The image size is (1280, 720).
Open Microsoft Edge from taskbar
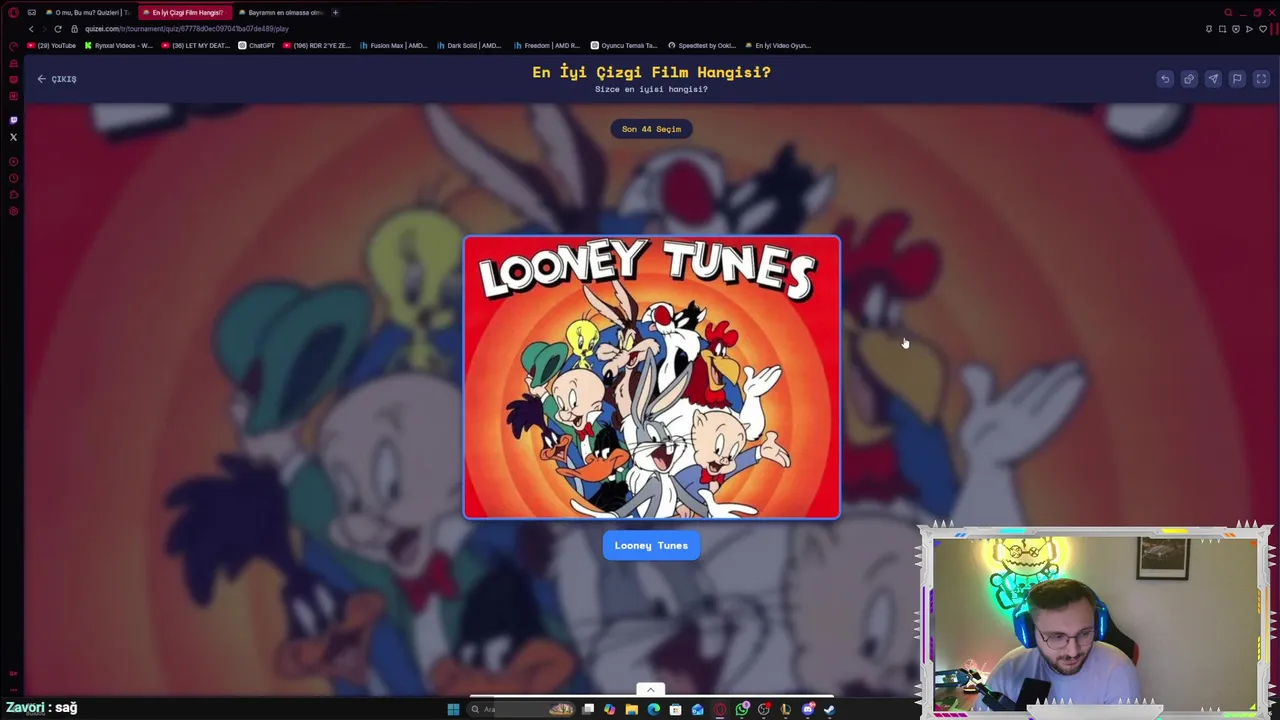point(654,710)
